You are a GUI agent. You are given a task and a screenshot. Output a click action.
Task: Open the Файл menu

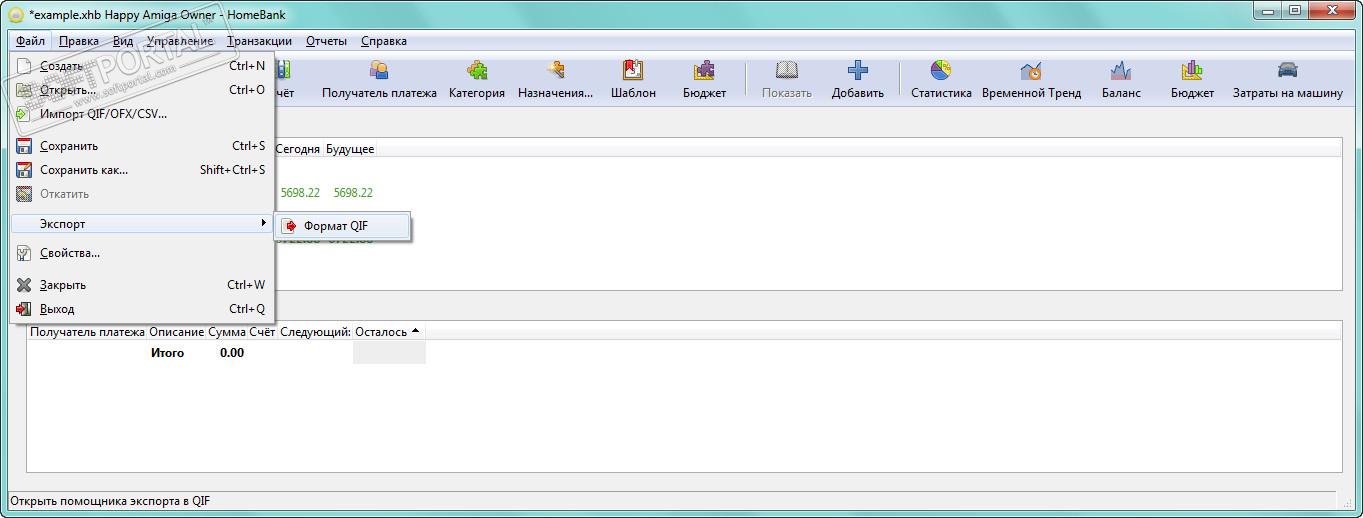tap(30, 41)
